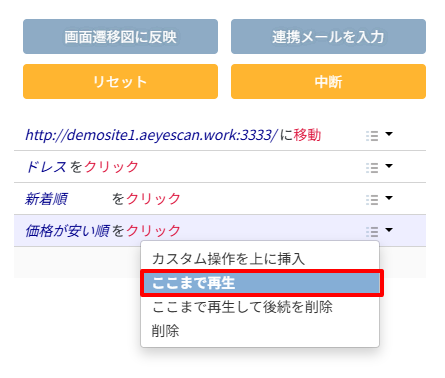
Task: Click the list handle icon on the 価格が安い順 row
Action: (372, 231)
